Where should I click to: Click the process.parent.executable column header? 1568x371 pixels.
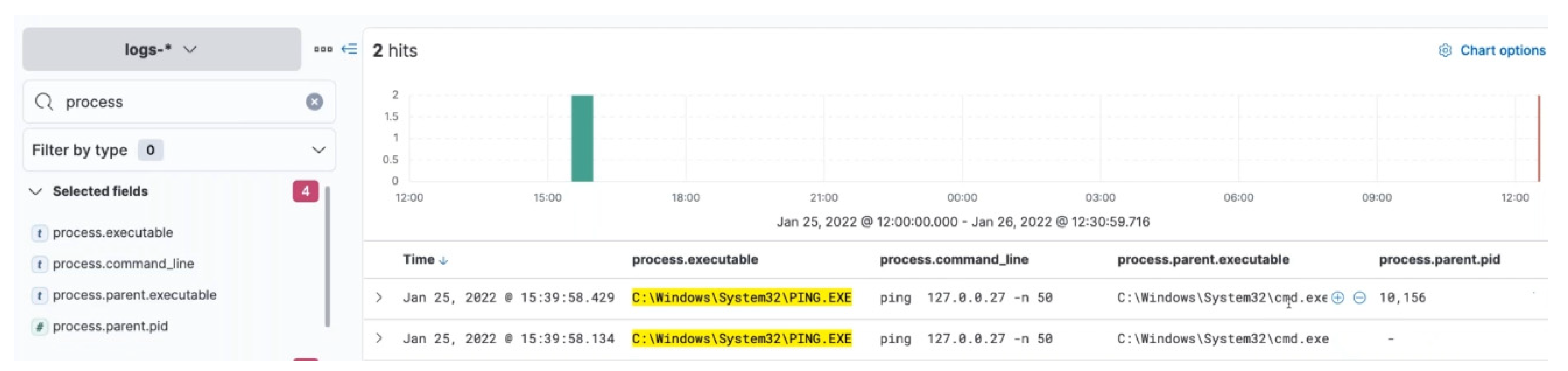pyautogui.click(x=1203, y=260)
